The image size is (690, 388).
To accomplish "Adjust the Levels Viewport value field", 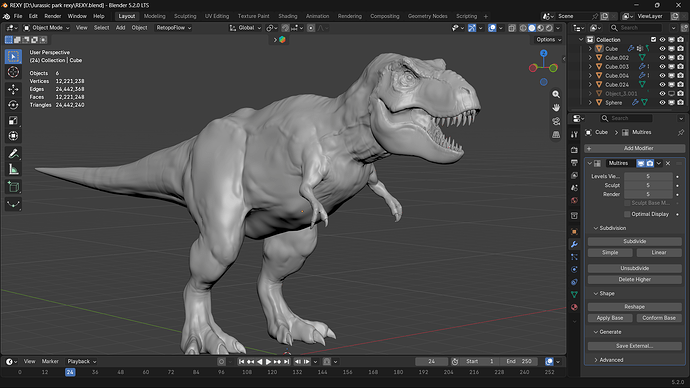I will (x=648, y=176).
